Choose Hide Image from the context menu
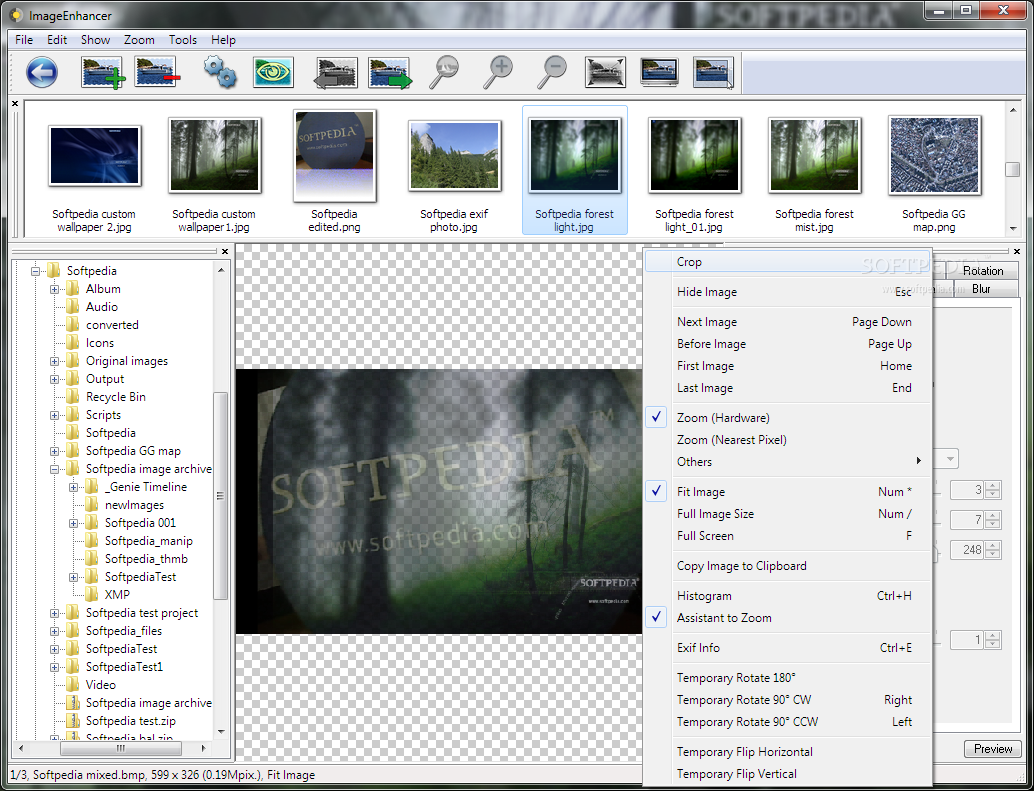Screen dimensions: 1034x791 tap(787, 292)
